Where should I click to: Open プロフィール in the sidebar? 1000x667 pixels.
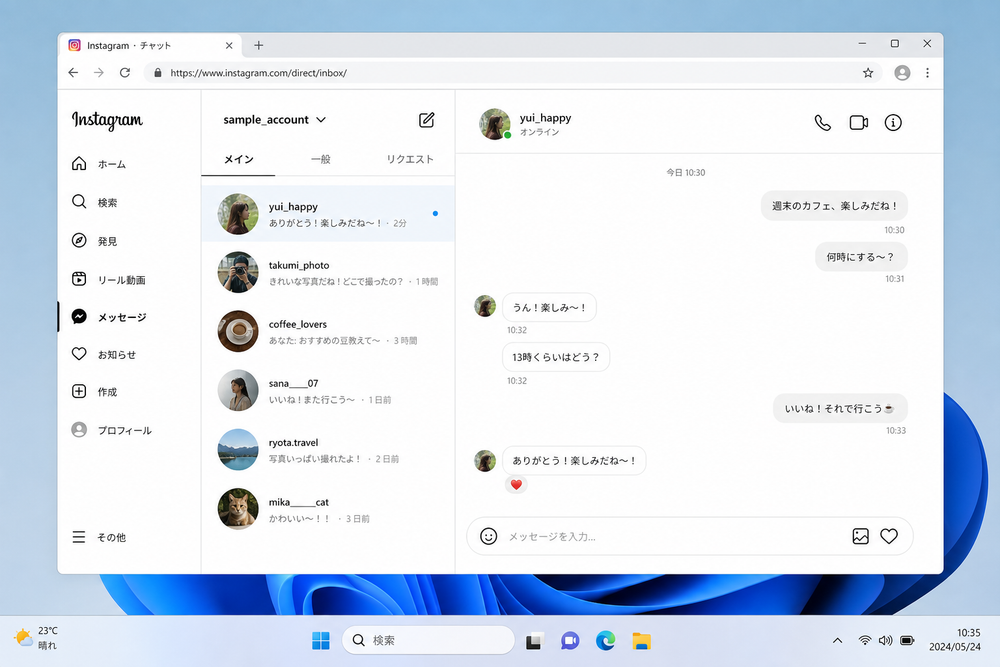(112, 430)
